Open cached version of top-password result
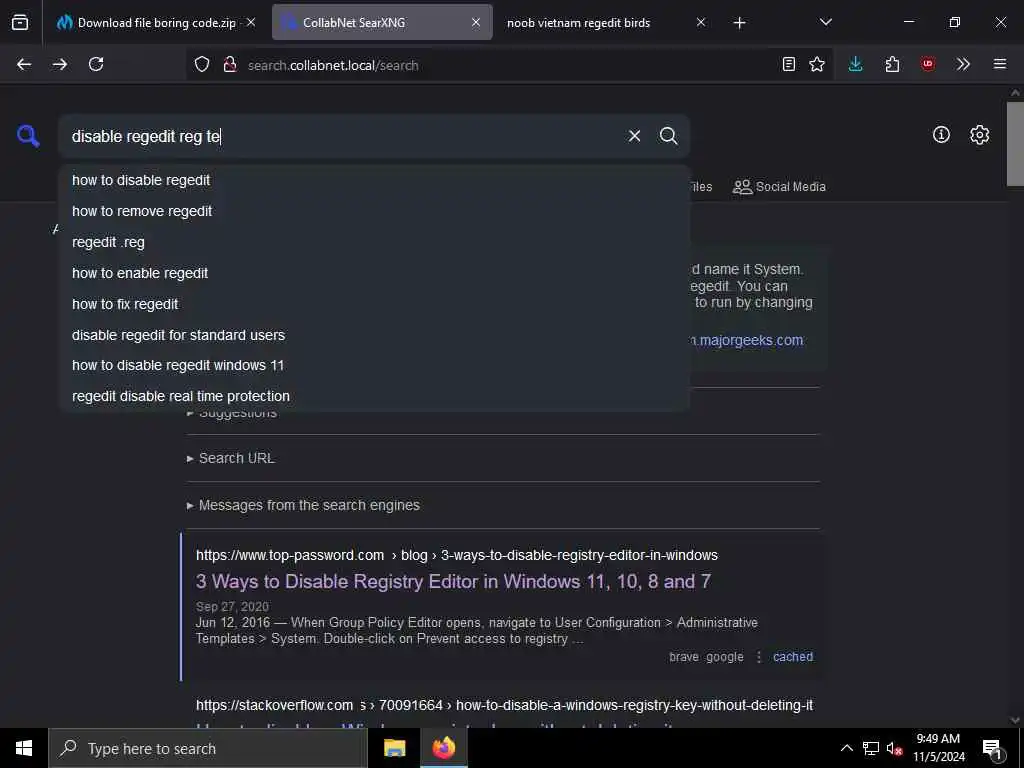 tap(793, 657)
